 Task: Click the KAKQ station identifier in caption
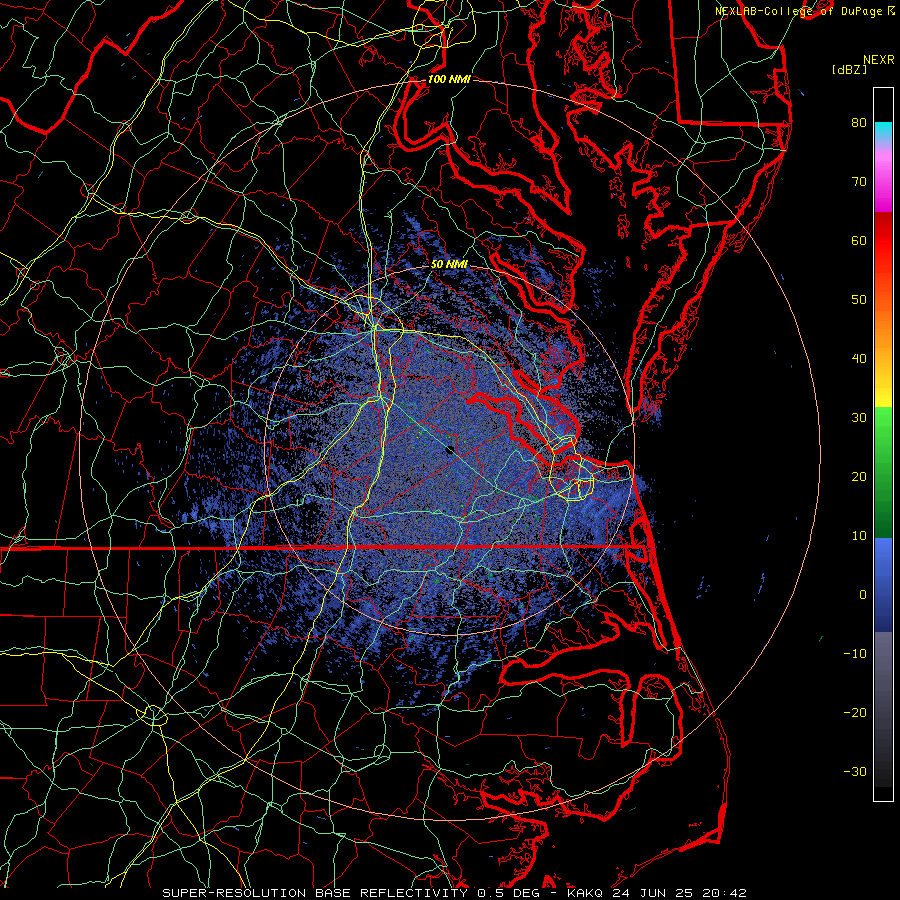[584, 893]
